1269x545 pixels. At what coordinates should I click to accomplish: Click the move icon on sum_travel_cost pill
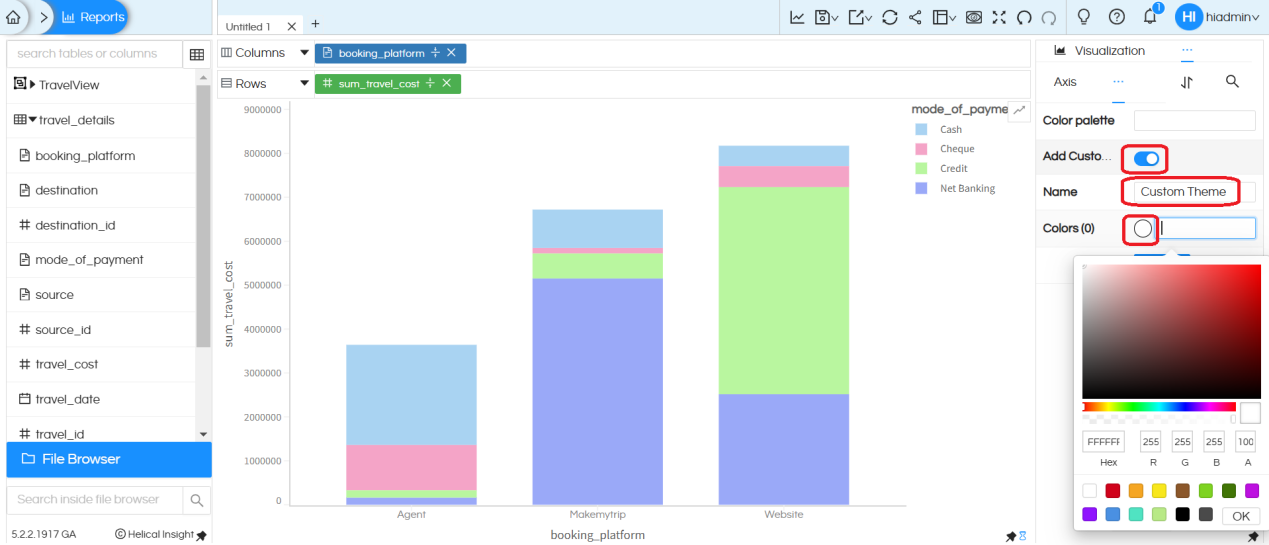[x=430, y=84]
